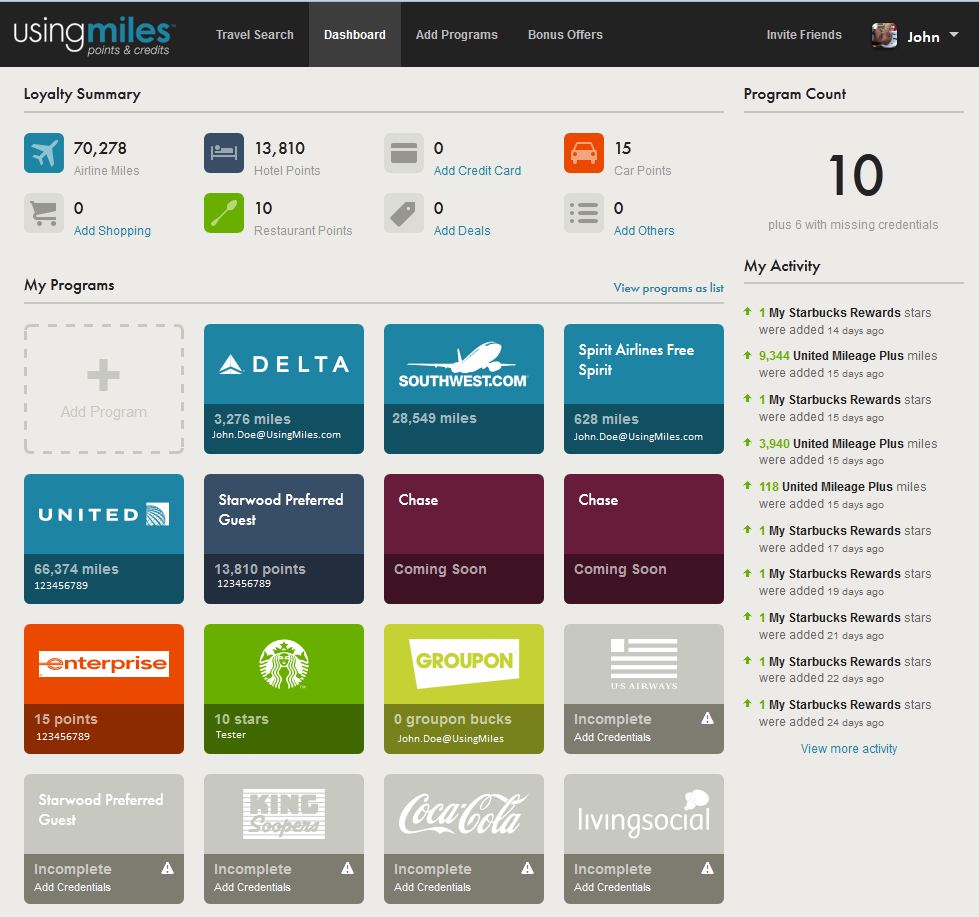Click the orange Car Points icon
979x917 pixels.
[x=584, y=153]
